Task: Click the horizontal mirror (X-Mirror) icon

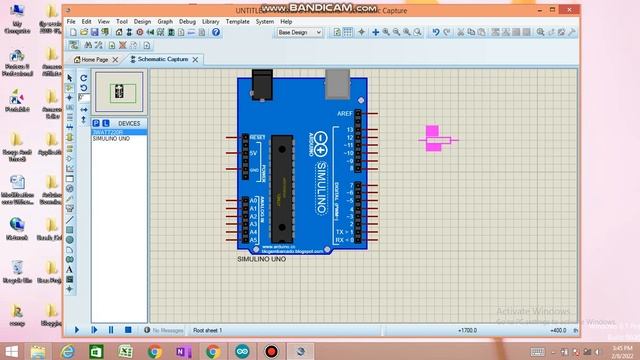Action: [84, 110]
